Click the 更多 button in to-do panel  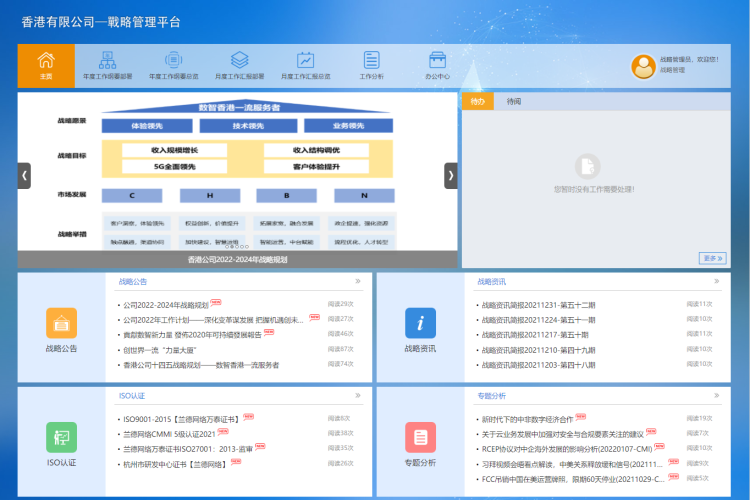coord(711,258)
